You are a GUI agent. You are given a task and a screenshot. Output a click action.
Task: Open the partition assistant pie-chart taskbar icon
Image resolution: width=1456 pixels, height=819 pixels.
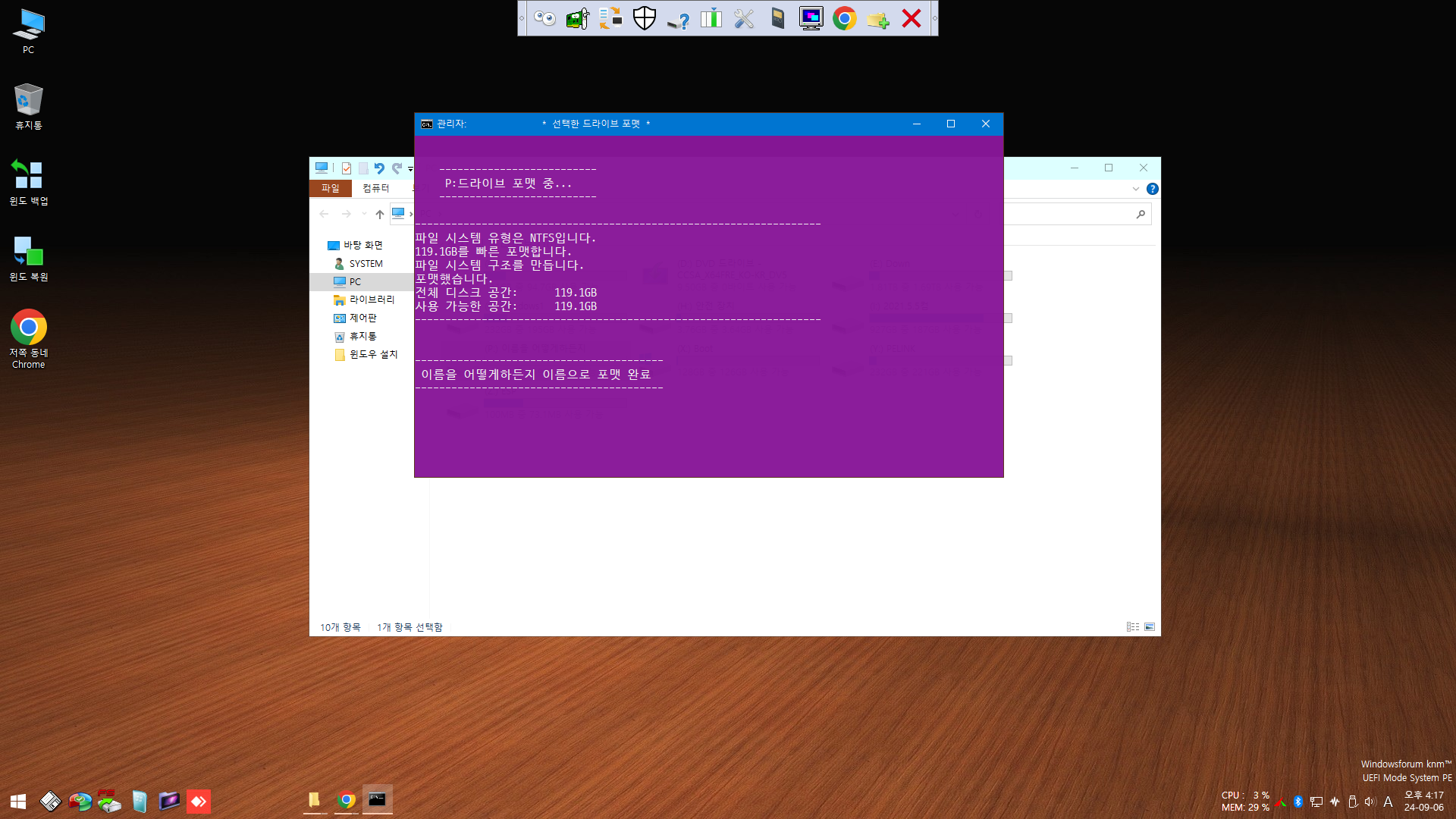tap(80, 802)
